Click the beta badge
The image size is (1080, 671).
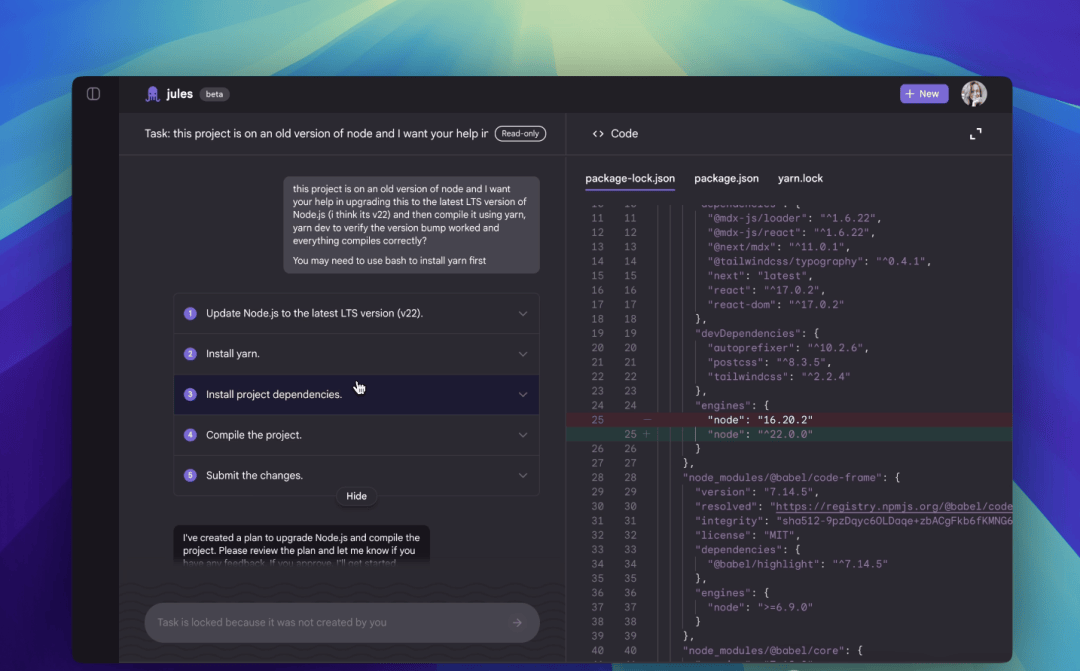[x=214, y=94]
